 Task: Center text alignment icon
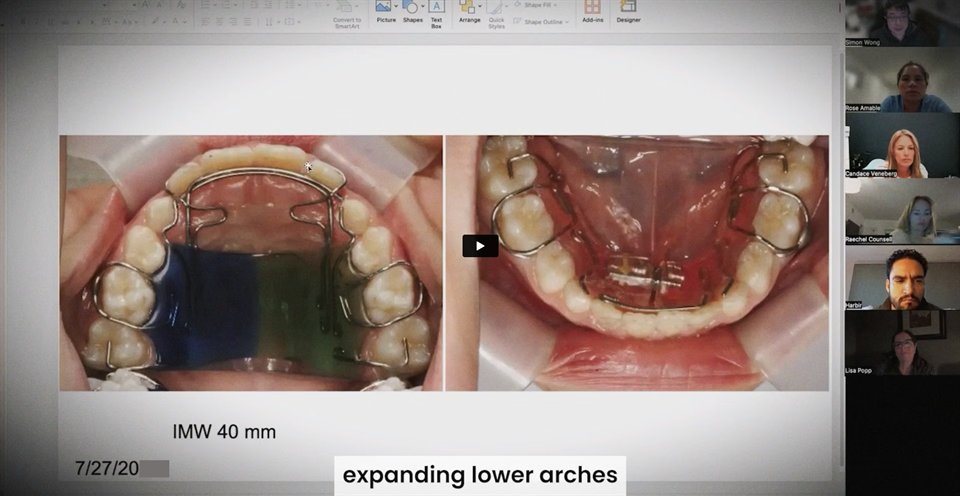click(x=220, y=21)
